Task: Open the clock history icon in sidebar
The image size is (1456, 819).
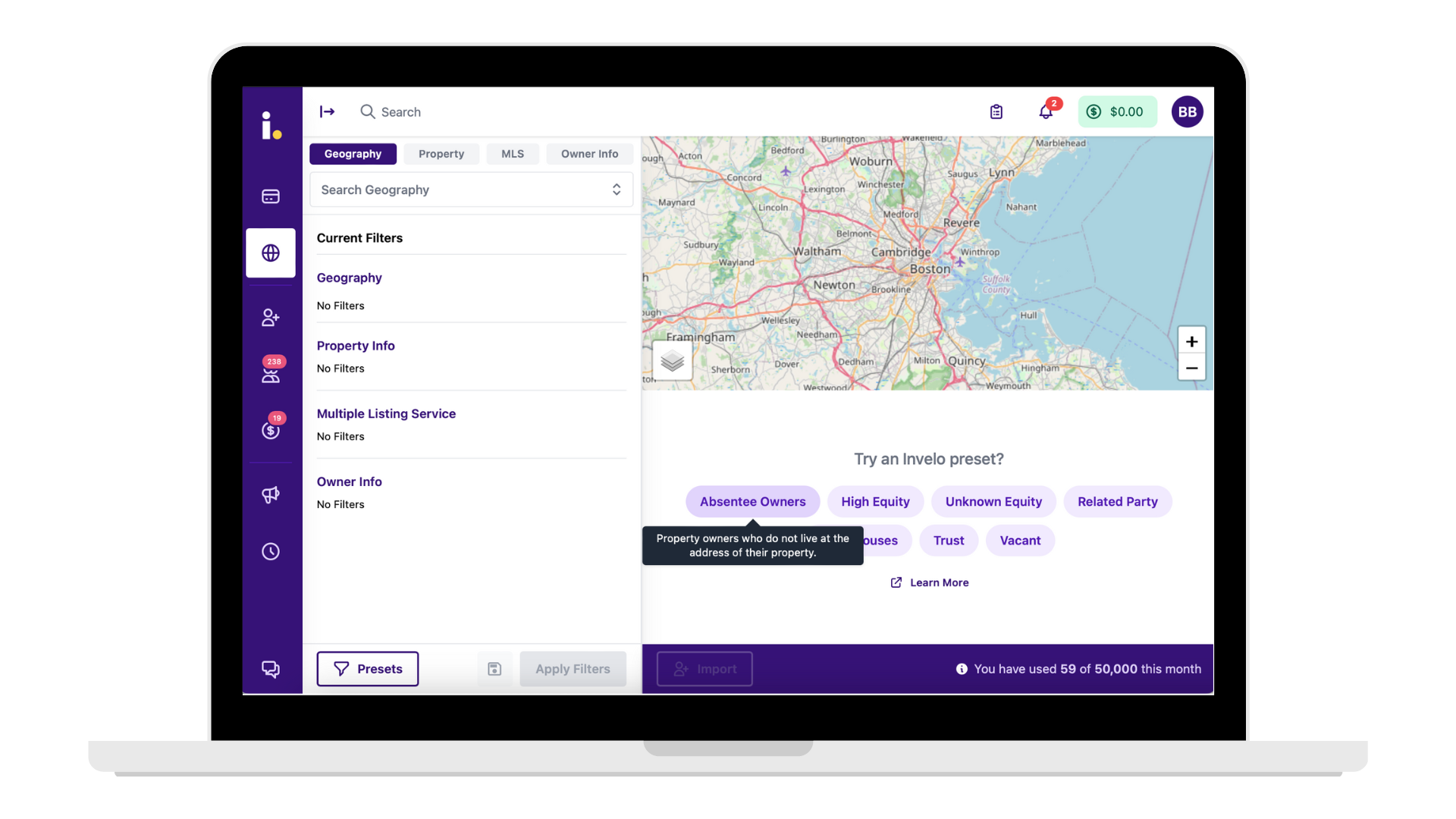Action: click(x=271, y=551)
